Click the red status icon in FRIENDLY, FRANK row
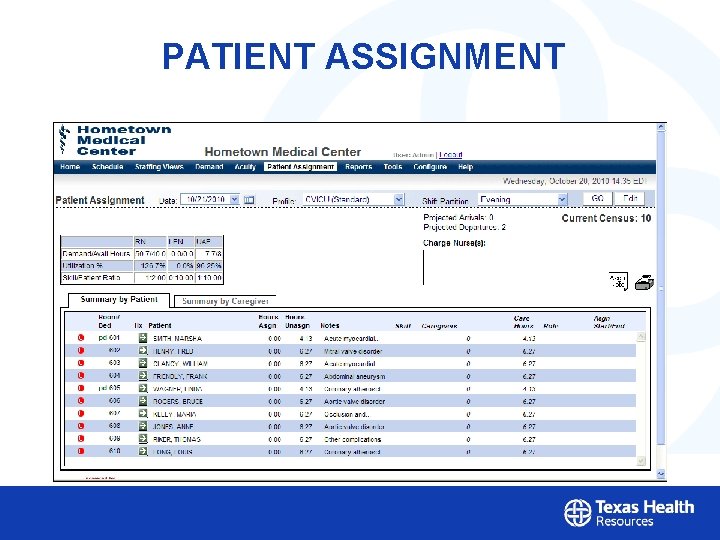The height and width of the screenshot is (540, 720). coord(81,376)
